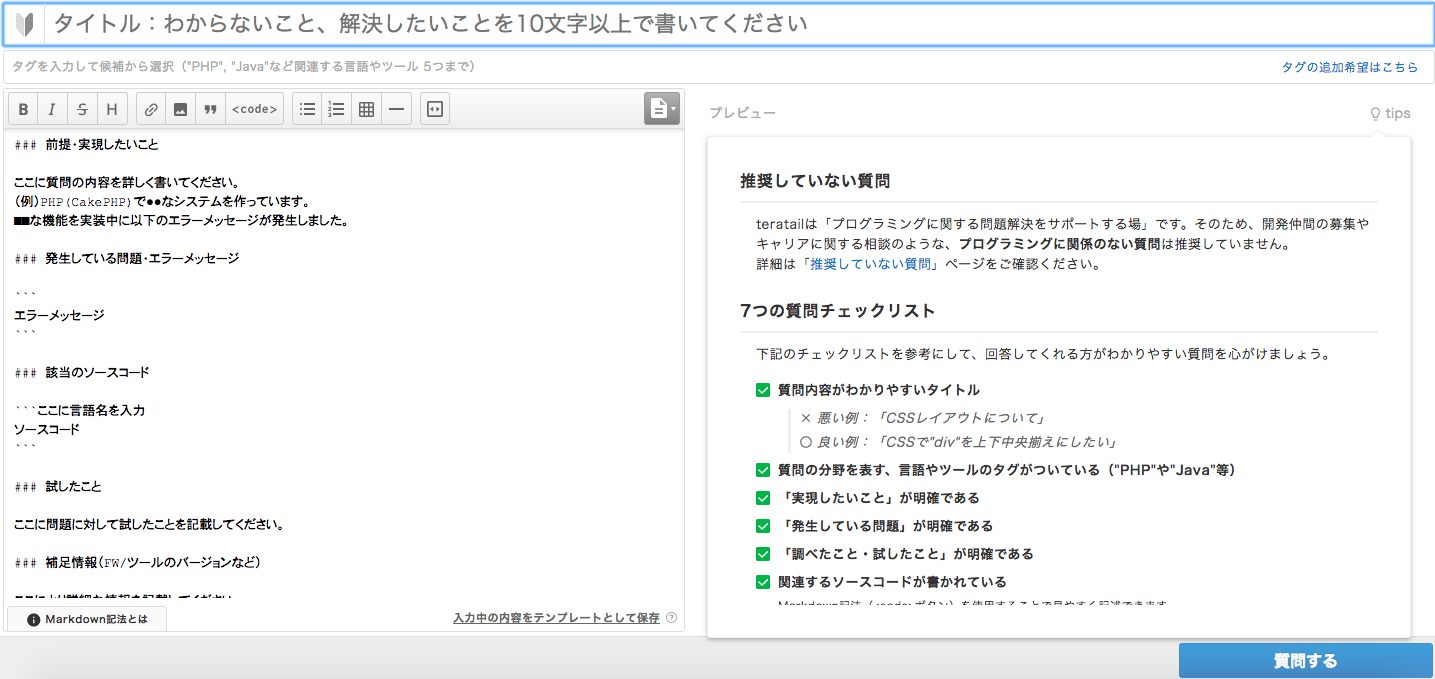The height and width of the screenshot is (679, 1435).
Task: Save content via 入力中の内容をテンプレートとして保存
Action: [556, 618]
